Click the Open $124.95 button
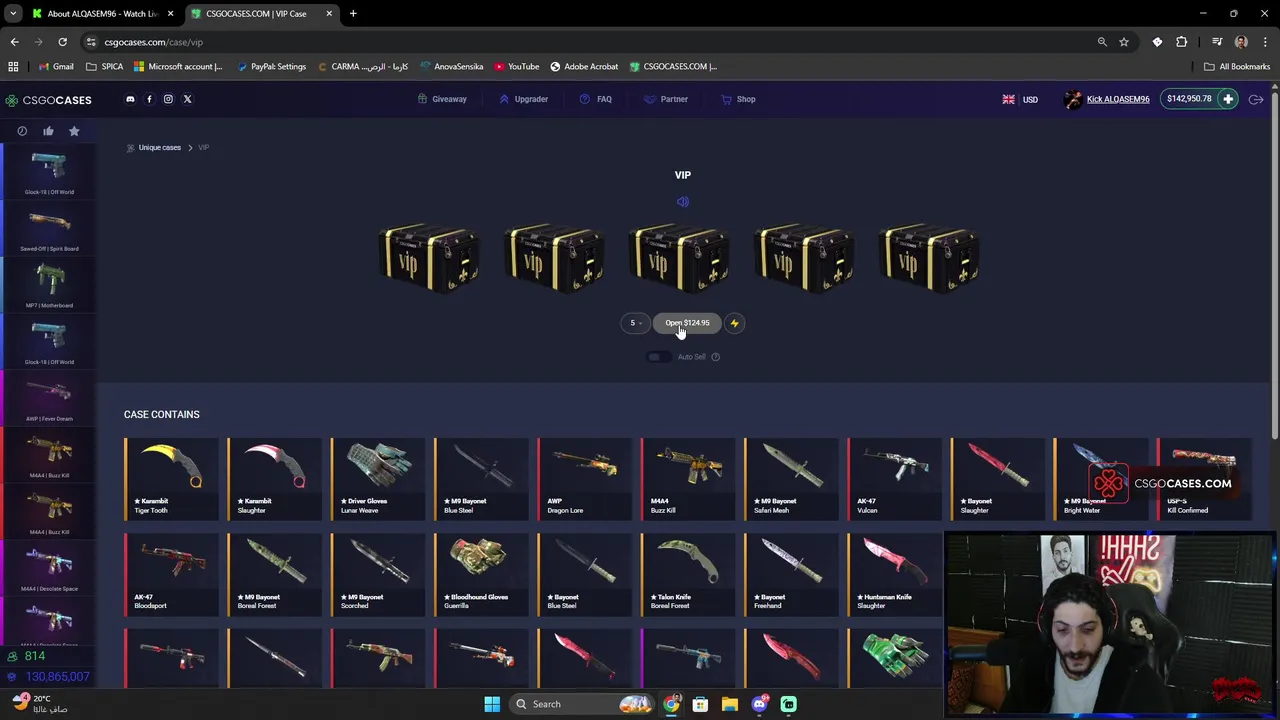The height and width of the screenshot is (720, 1280). pyautogui.click(x=687, y=323)
